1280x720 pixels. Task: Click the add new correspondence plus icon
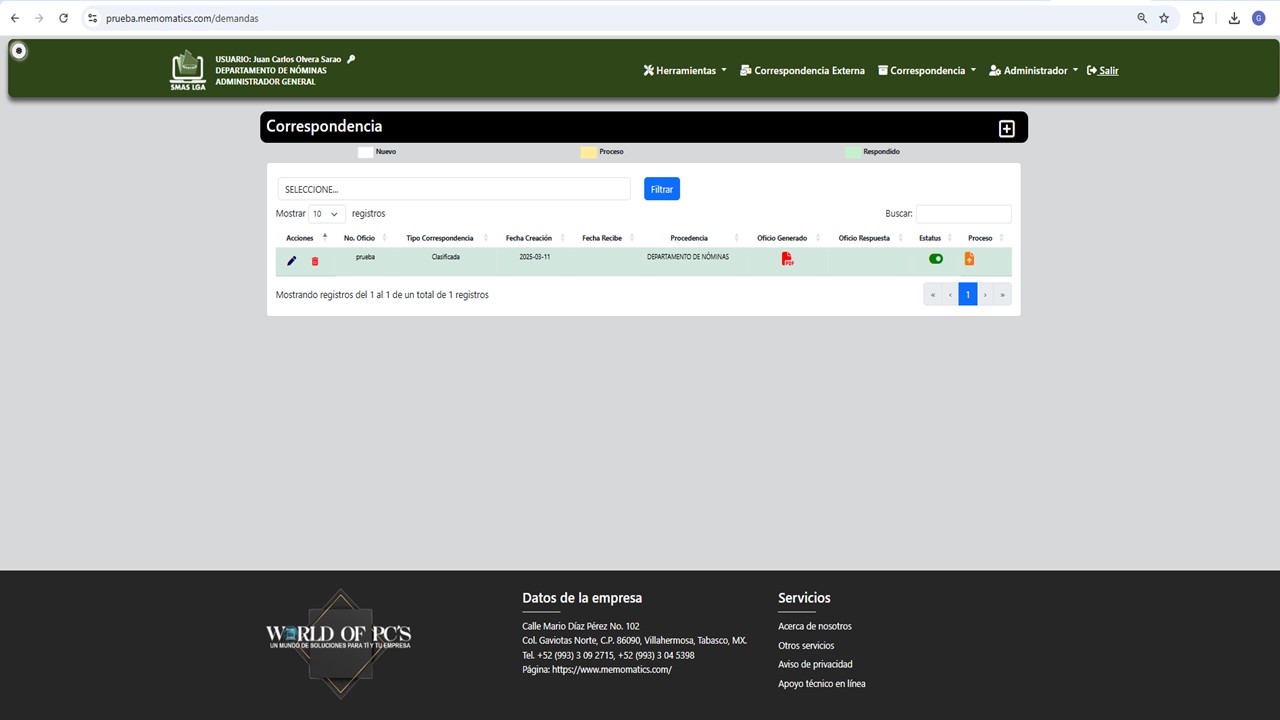pos(1006,128)
